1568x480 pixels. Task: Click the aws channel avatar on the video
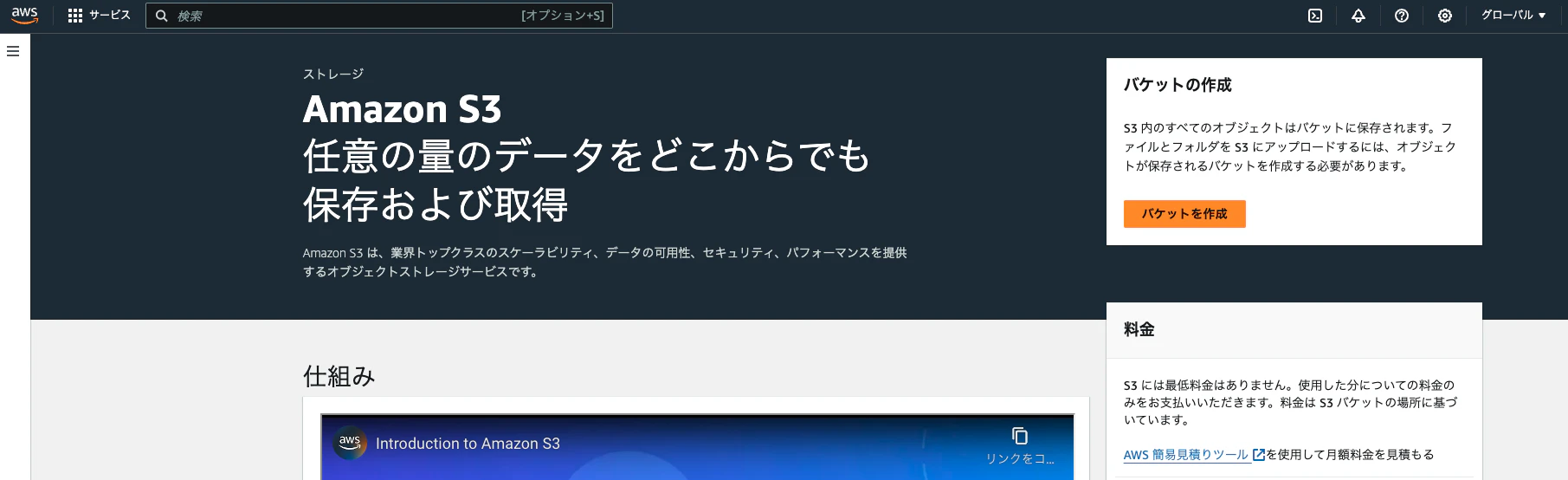(350, 443)
